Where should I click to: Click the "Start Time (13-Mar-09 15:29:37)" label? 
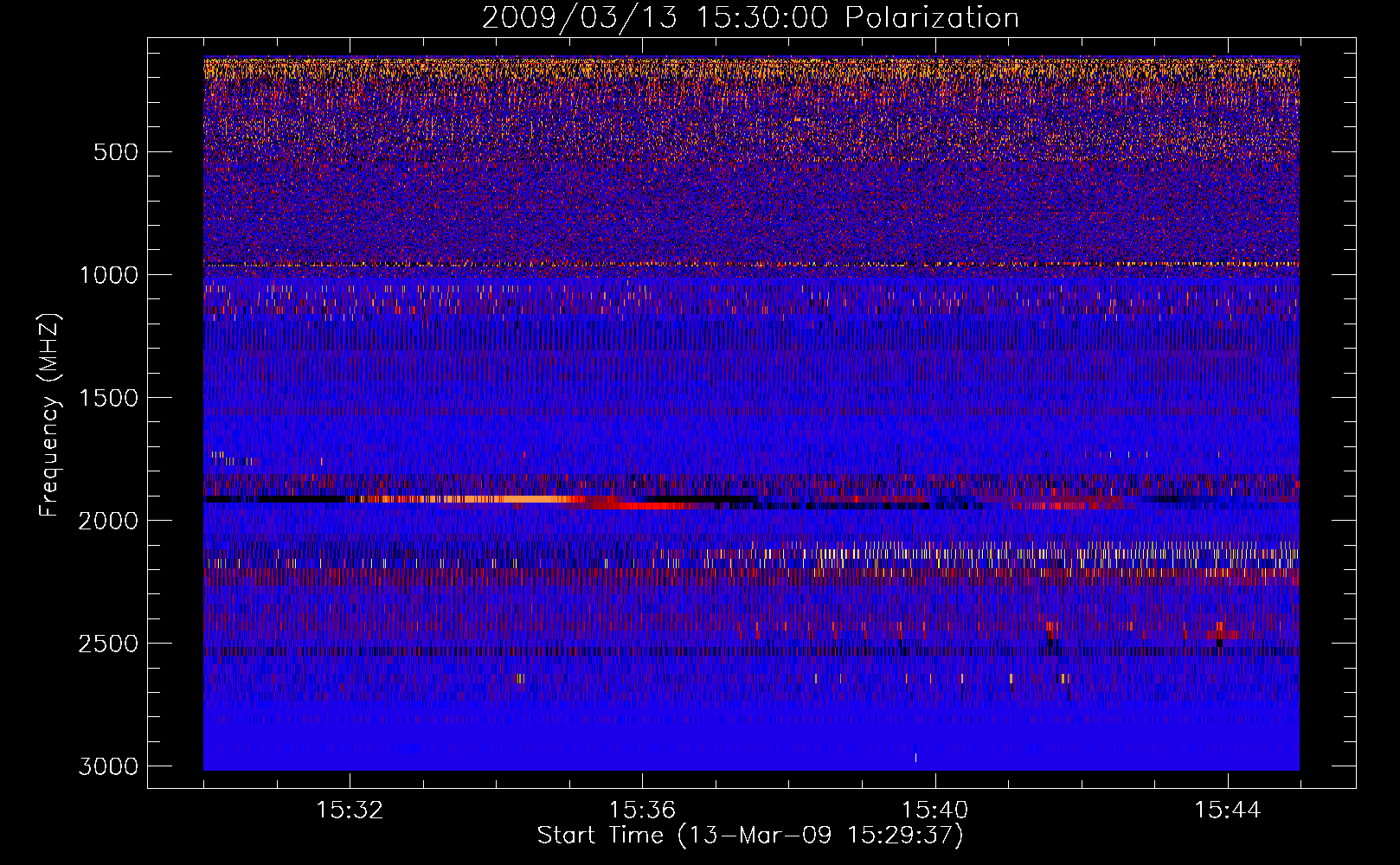pos(750,836)
